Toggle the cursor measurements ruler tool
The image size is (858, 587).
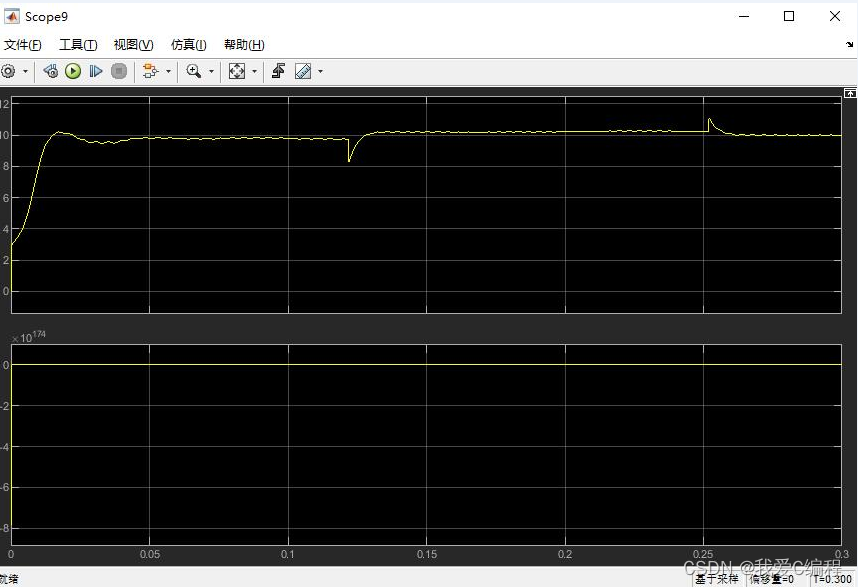click(x=302, y=71)
